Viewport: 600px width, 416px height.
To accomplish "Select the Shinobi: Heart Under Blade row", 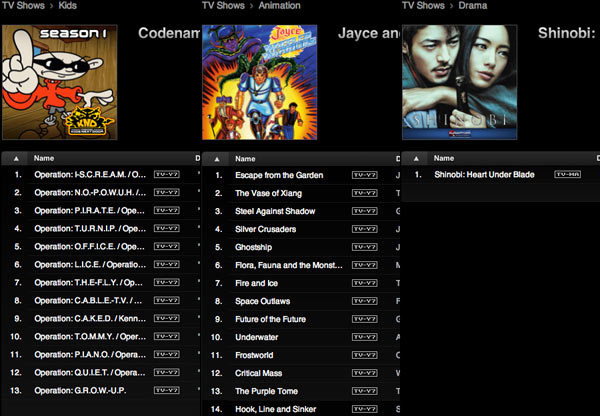I will [484, 175].
